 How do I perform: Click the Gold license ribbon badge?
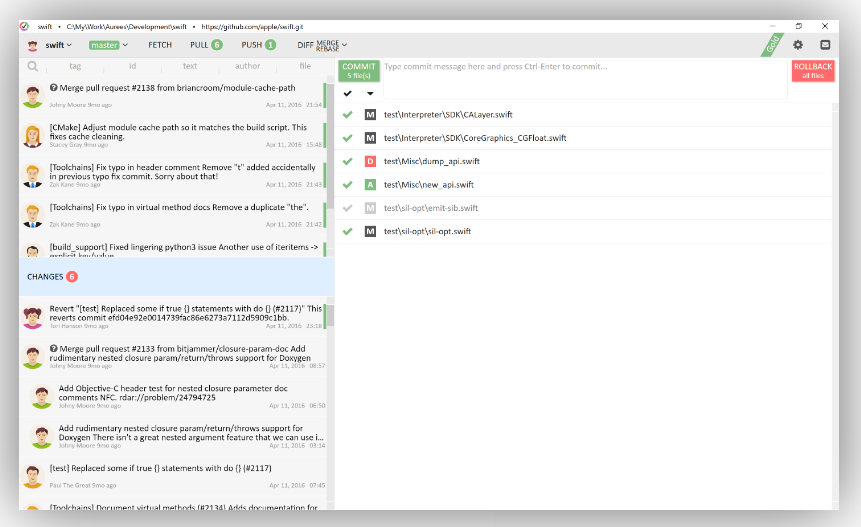769,46
